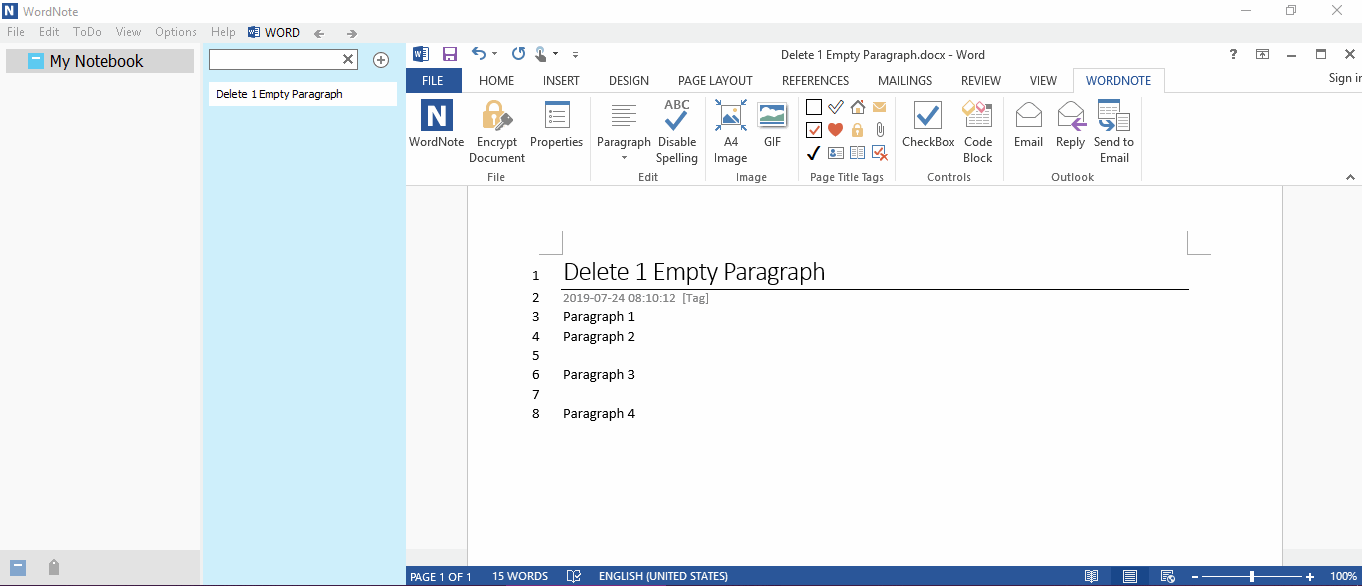The width and height of the screenshot is (1362, 586).
Task: Apply the black checkmark title tag
Action: pyautogui.click(x=813, y=153)
